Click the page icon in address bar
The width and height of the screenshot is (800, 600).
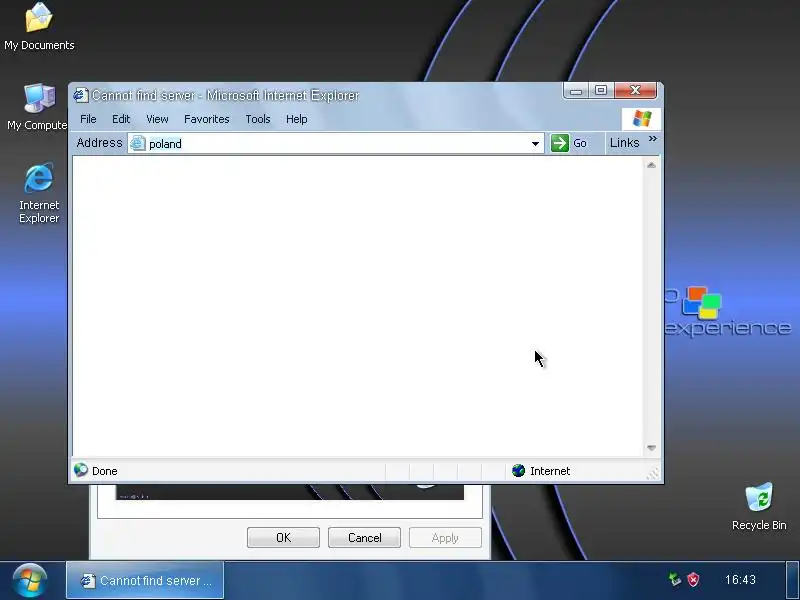coord(138,143)
